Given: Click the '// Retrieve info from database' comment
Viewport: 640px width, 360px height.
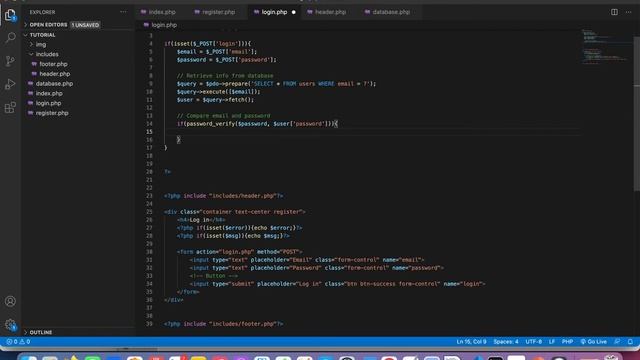Looking at the screenshot, I should (x=225, y=76).
